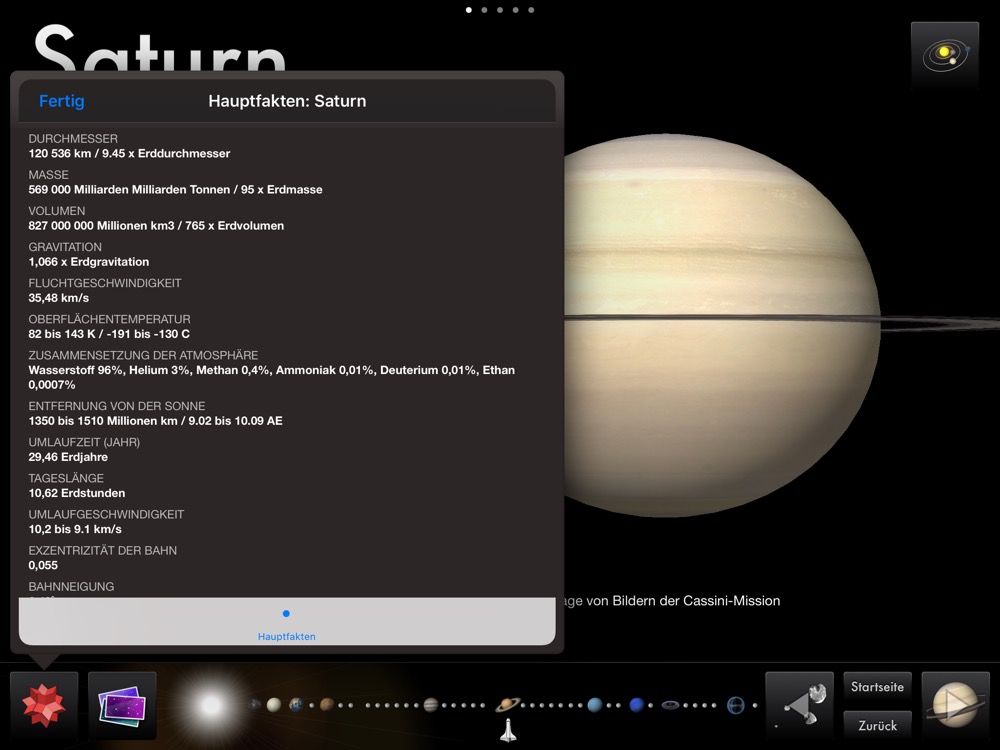Tap the fifth page indicator dot
The height and width of the screenshot is (750, 1000).
point(531,10)
